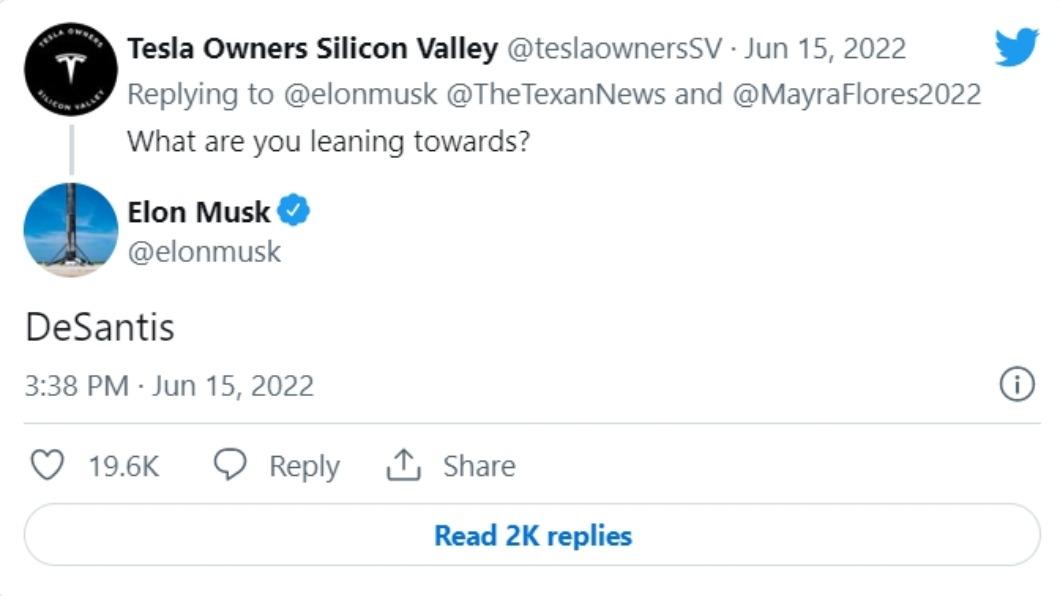Open Tesla Owners Silicon Valley avatar

coord(71,69)
